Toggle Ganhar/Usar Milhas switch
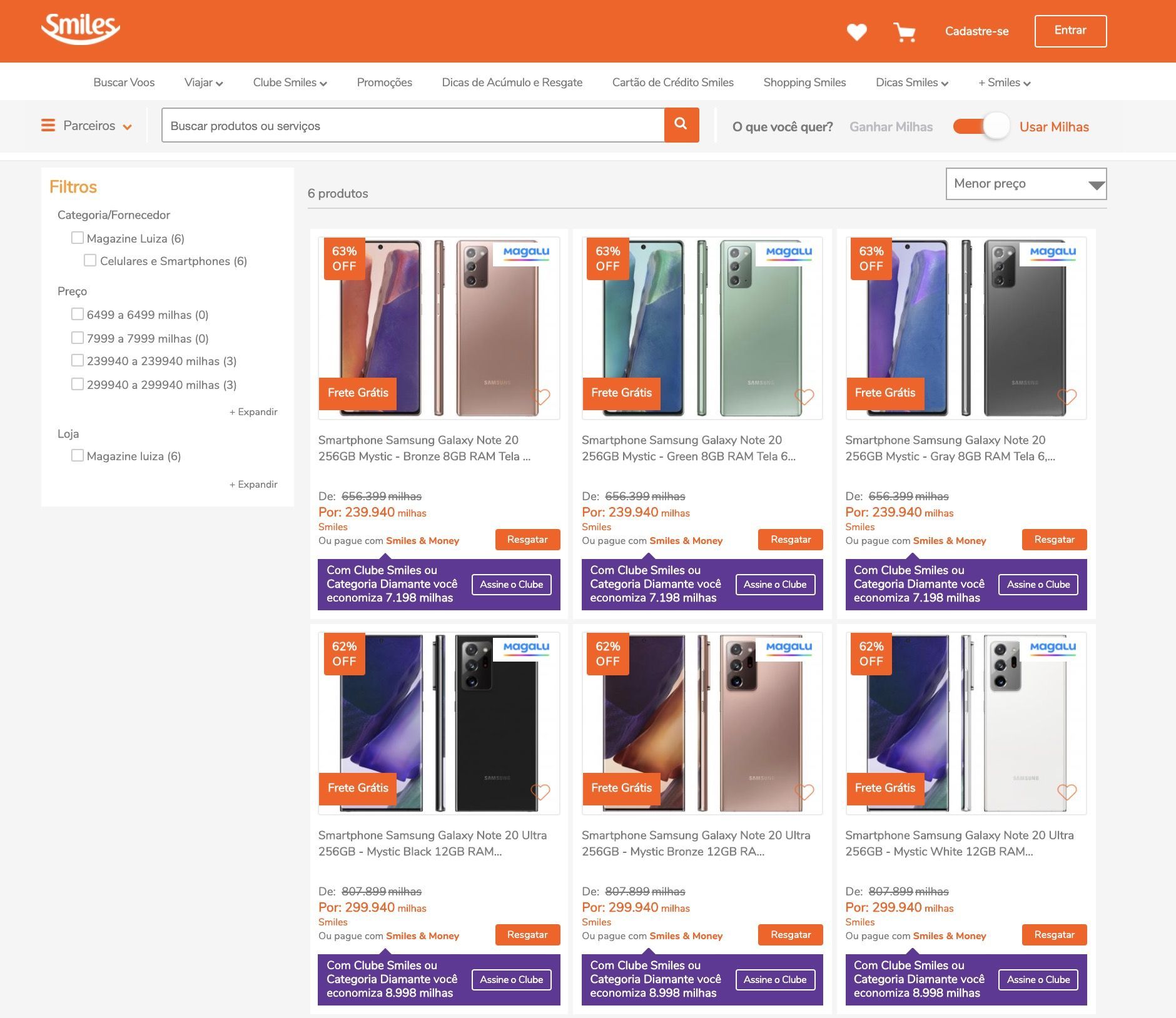1176x1018 pixels. [981, 126]
